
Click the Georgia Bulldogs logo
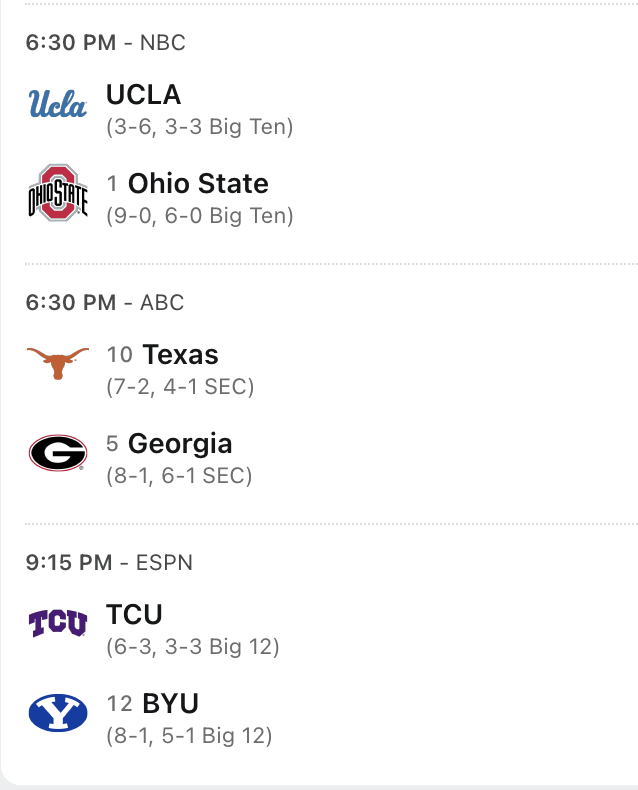57,454
